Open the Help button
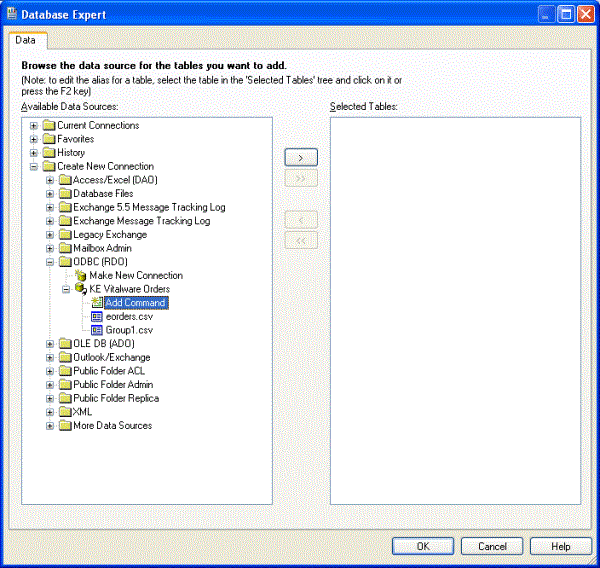Image resolution: width=600 pixels, height=568 pixels. click(561, 546)
